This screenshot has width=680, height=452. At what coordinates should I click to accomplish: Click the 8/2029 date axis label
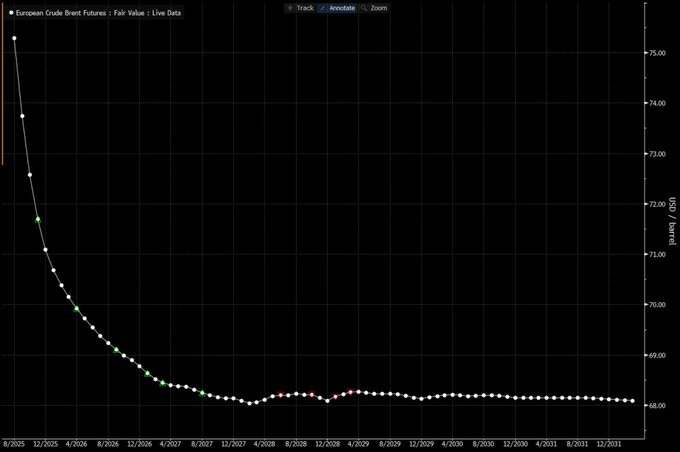point(390,444)
